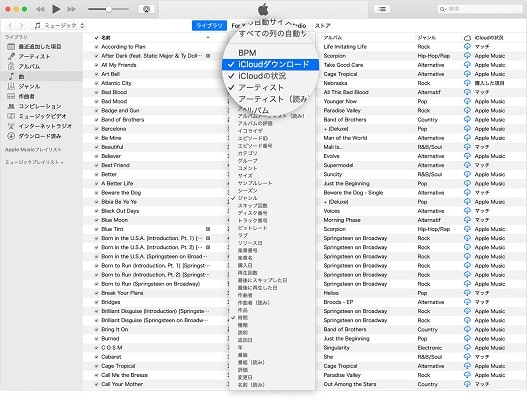Sort by the 名前 column header

106,38
